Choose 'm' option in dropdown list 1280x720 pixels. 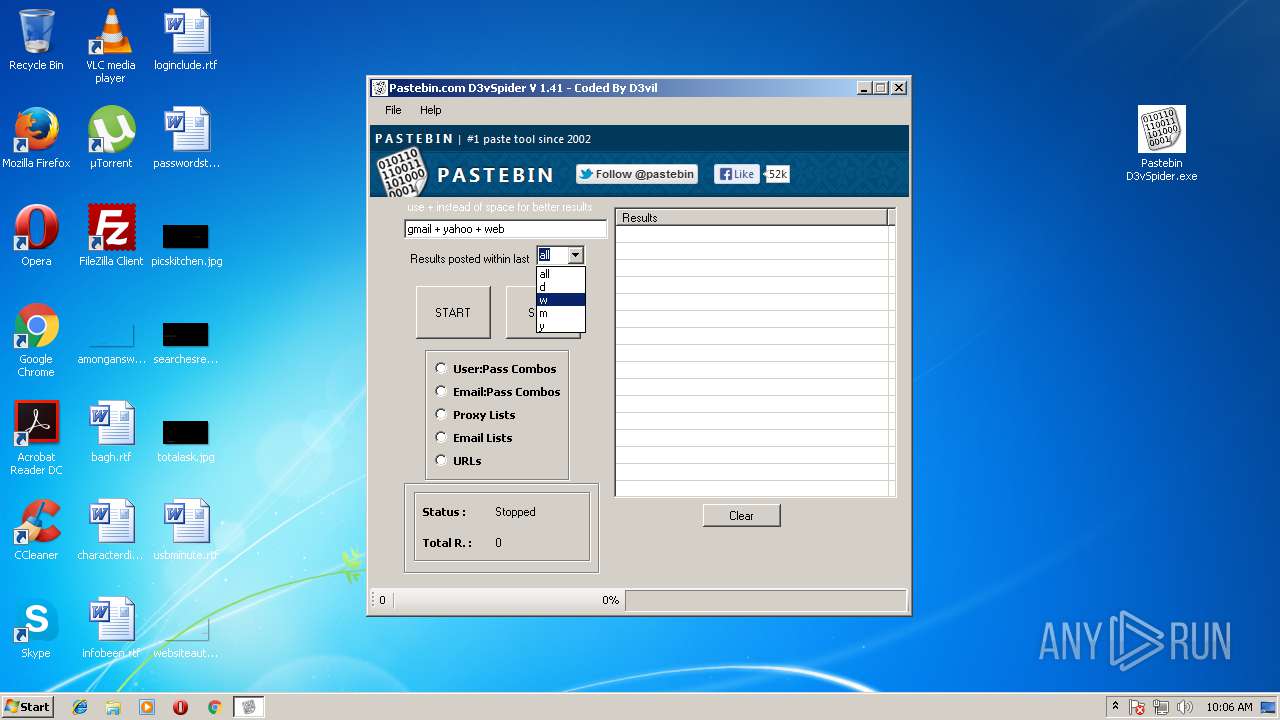(561, 313)
